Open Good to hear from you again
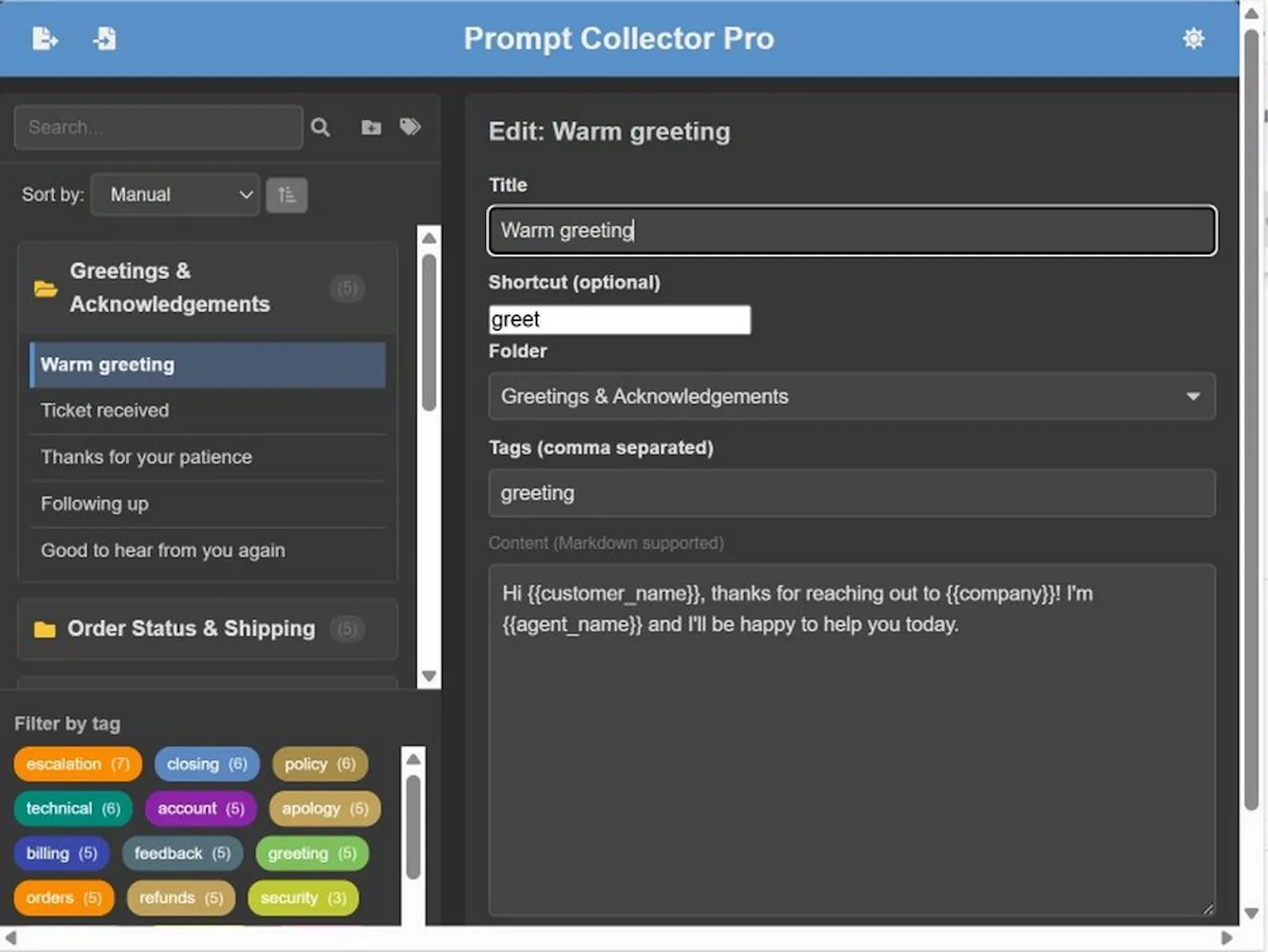Viewport: 1268px width, 952px height. [208, 550]
